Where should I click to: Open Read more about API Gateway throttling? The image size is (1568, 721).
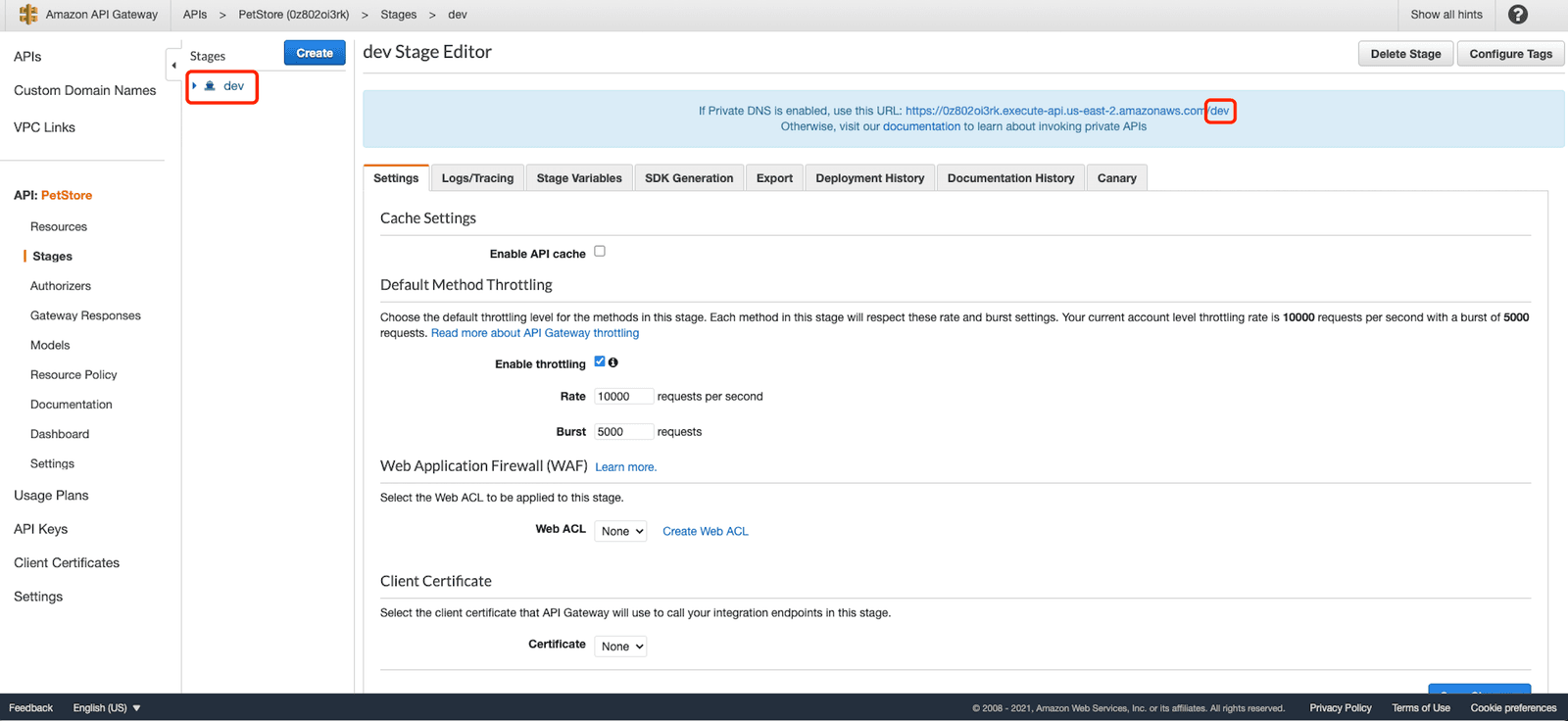tap(535, 333)
